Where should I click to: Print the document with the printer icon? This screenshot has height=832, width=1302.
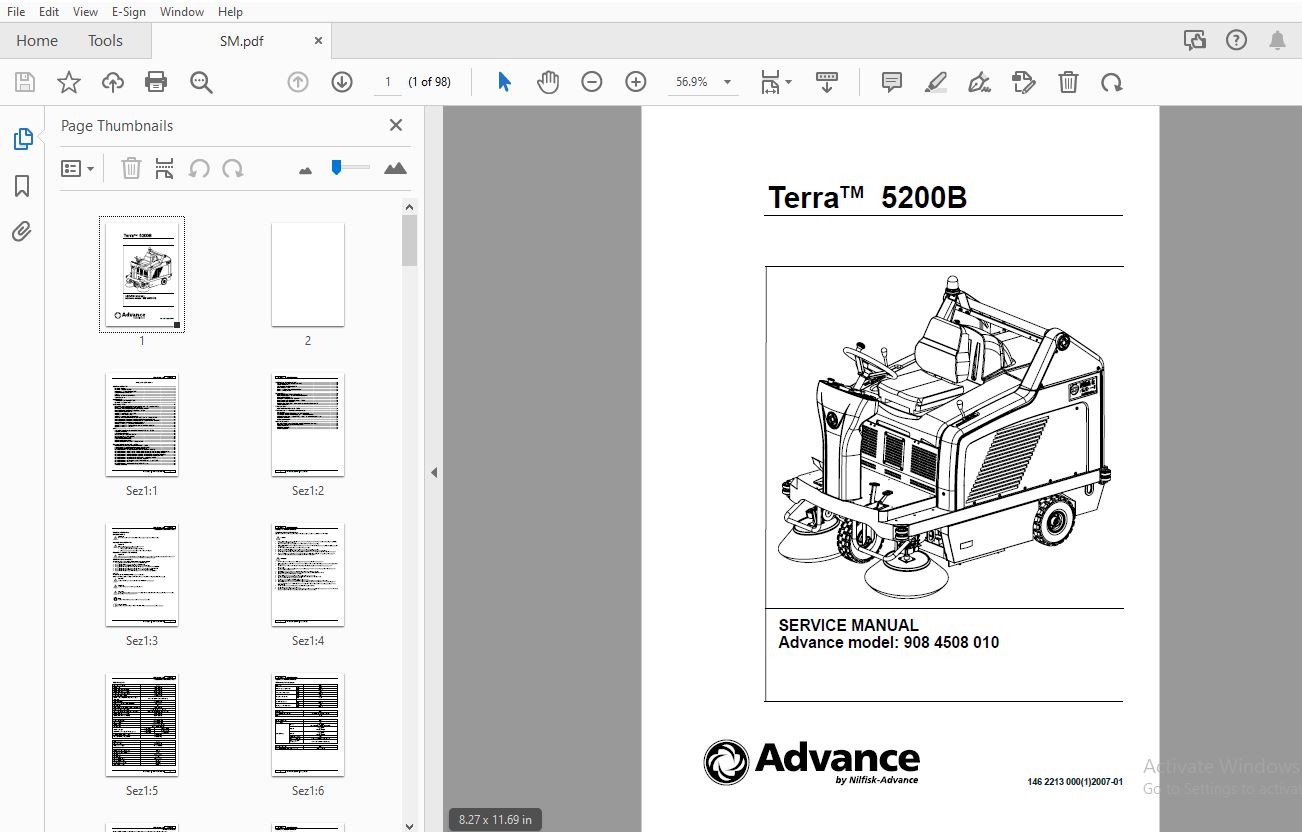[156, 82]
